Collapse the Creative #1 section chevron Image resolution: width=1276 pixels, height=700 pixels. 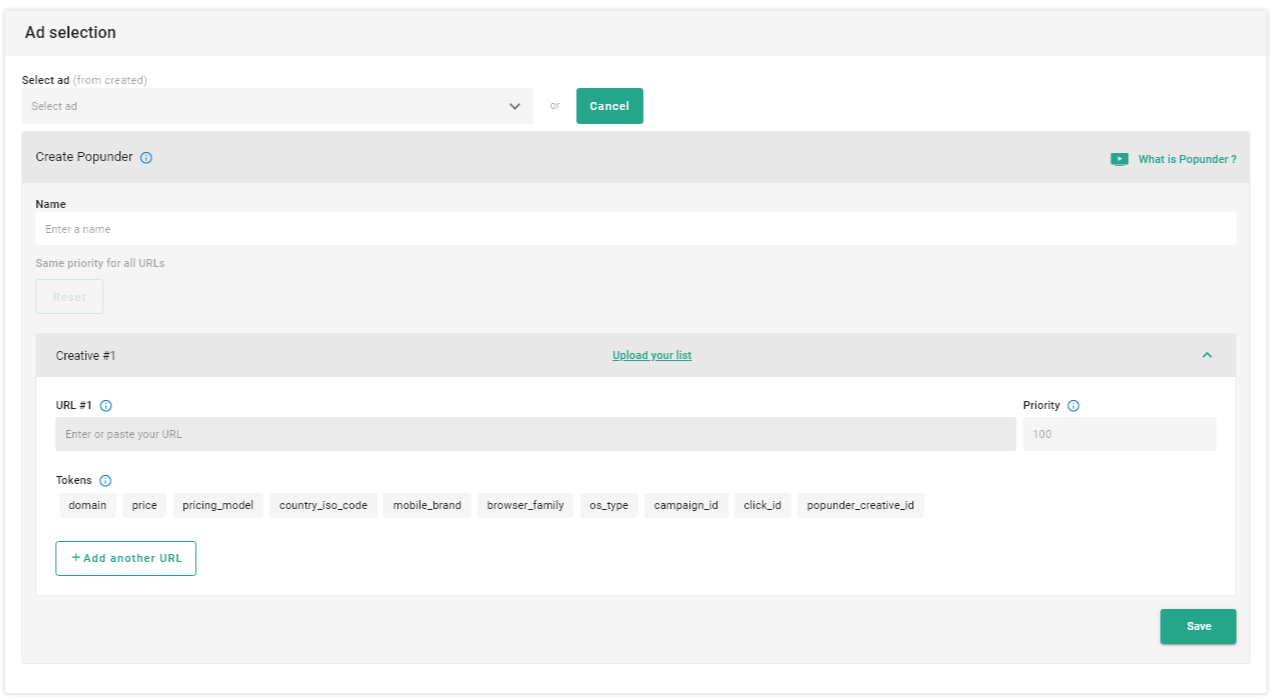(x=1207, y=355)
